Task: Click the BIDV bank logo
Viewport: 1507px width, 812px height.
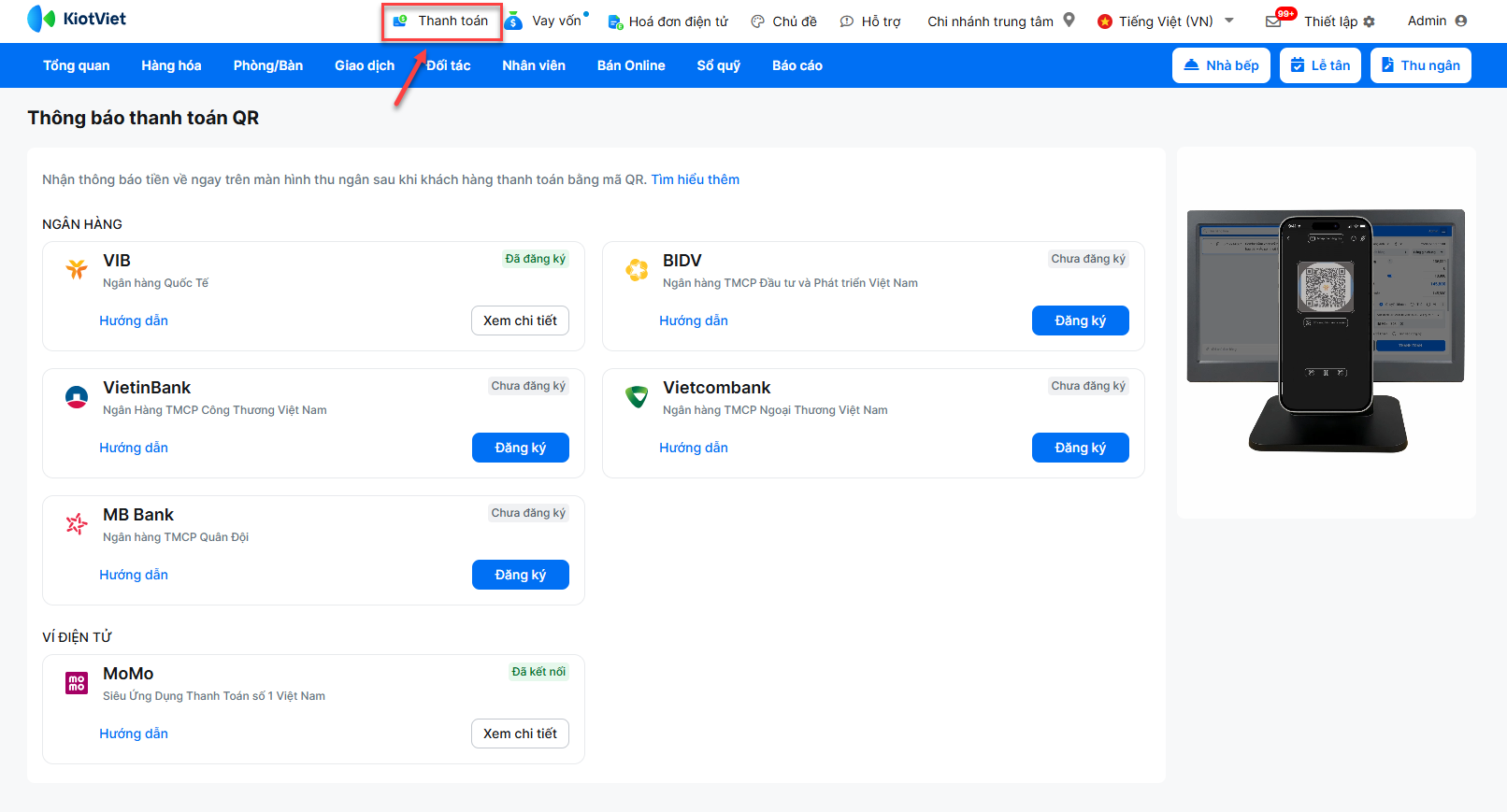Action: 637,270
